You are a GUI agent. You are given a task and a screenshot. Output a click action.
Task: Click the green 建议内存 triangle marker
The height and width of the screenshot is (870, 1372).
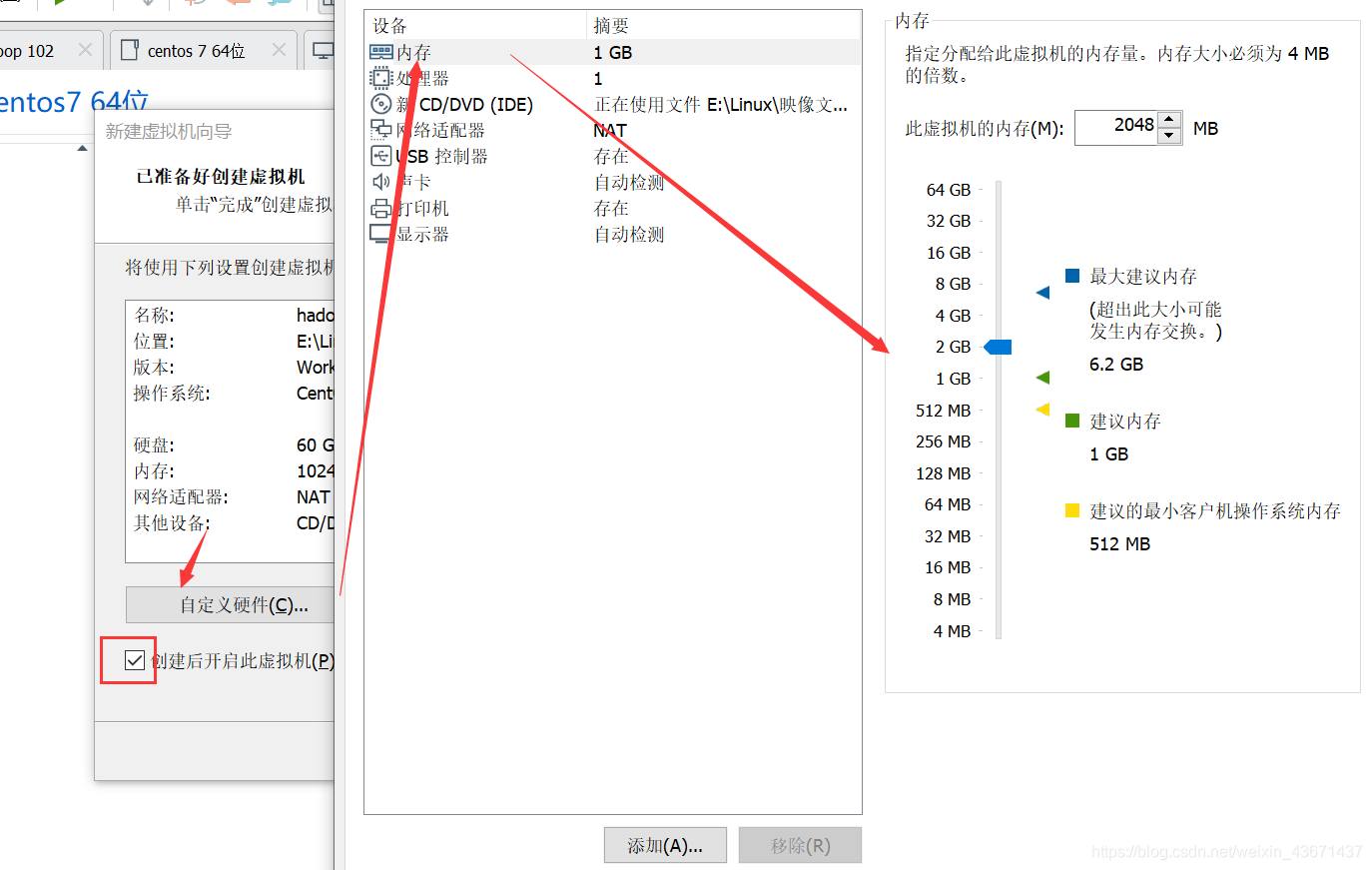[x=1043, y=378]
